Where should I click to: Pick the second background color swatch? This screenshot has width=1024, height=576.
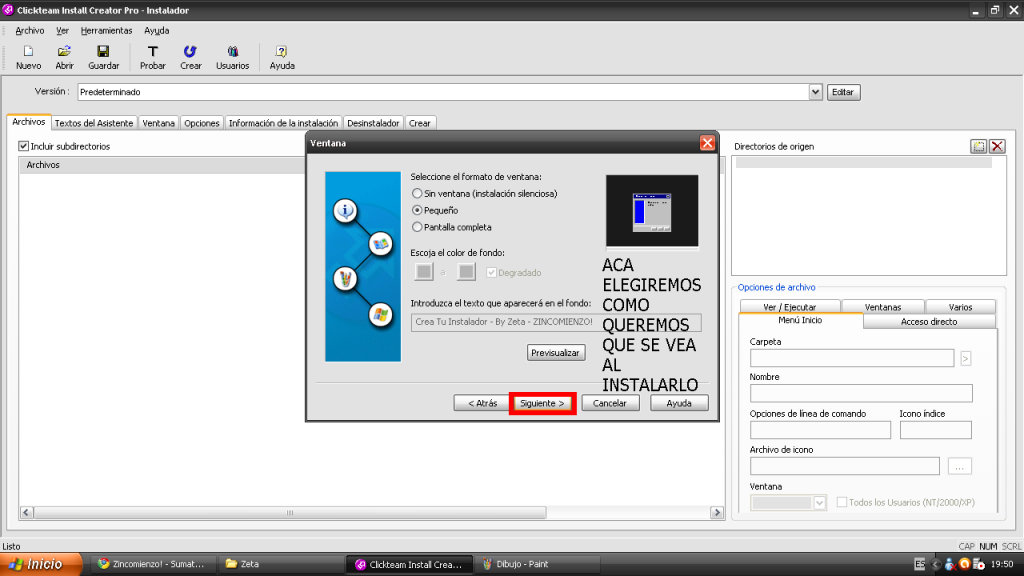466,272
